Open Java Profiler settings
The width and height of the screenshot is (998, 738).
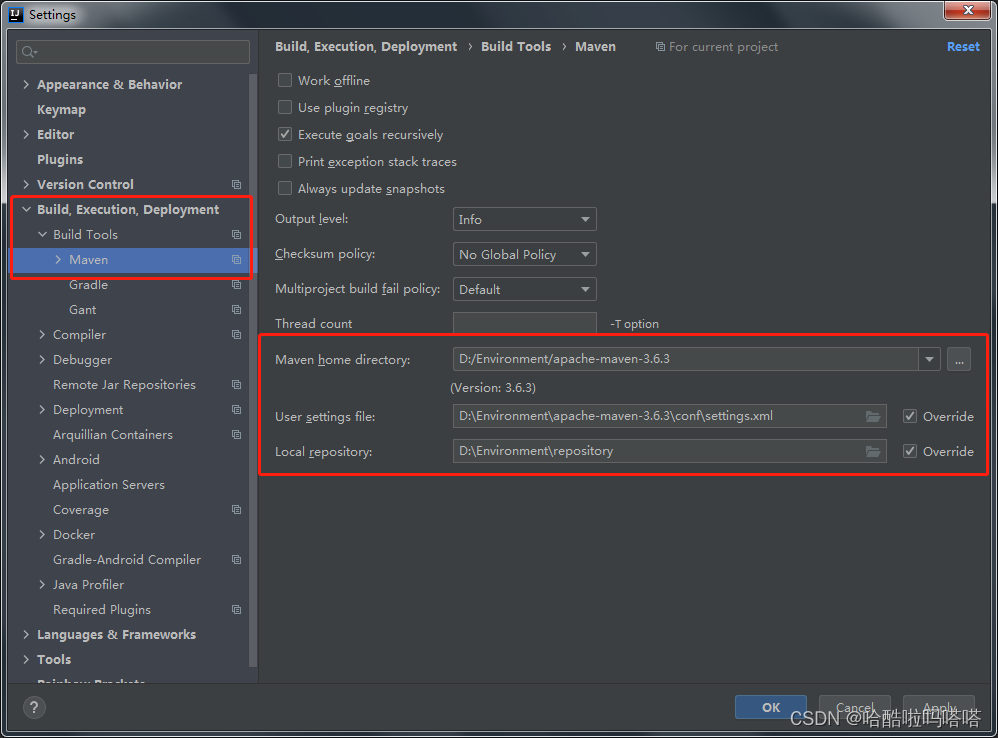(x=88, y=585)
